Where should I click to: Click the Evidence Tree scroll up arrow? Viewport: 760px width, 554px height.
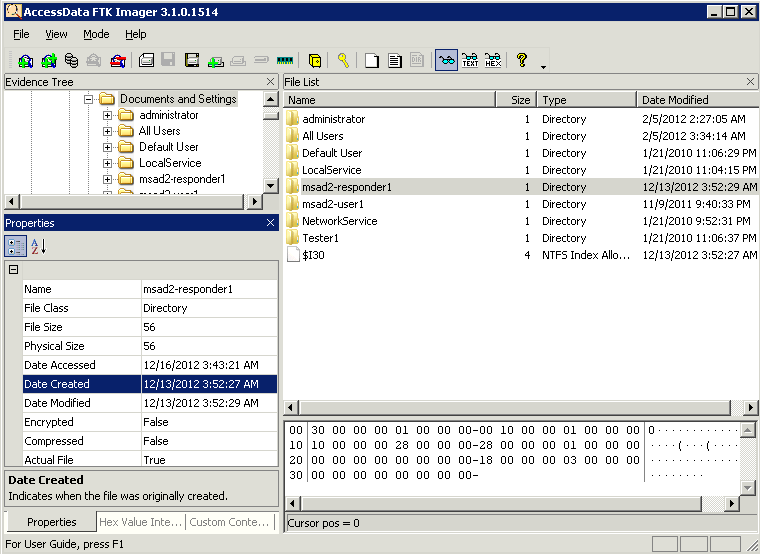pyautogui.click(x=270, y=100)
